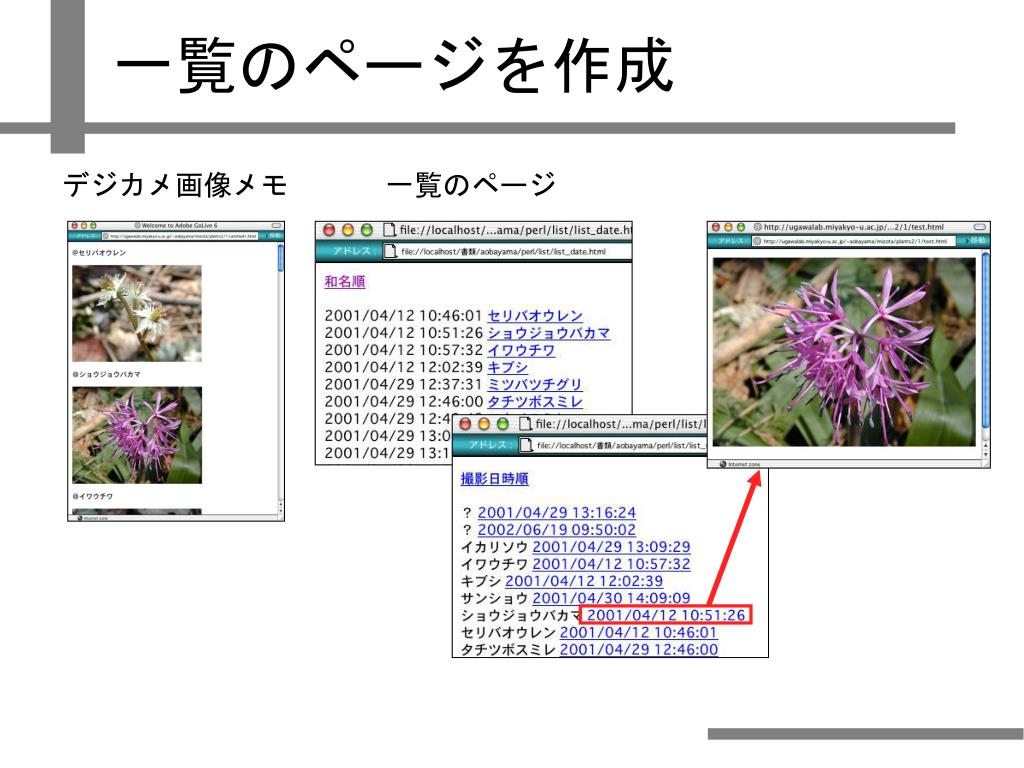Image resolution: width=1024 pixels, height=768 pixels.
Task: Click the ショウジョウバカマ link in the date list
Action: [x=549, y=333]
